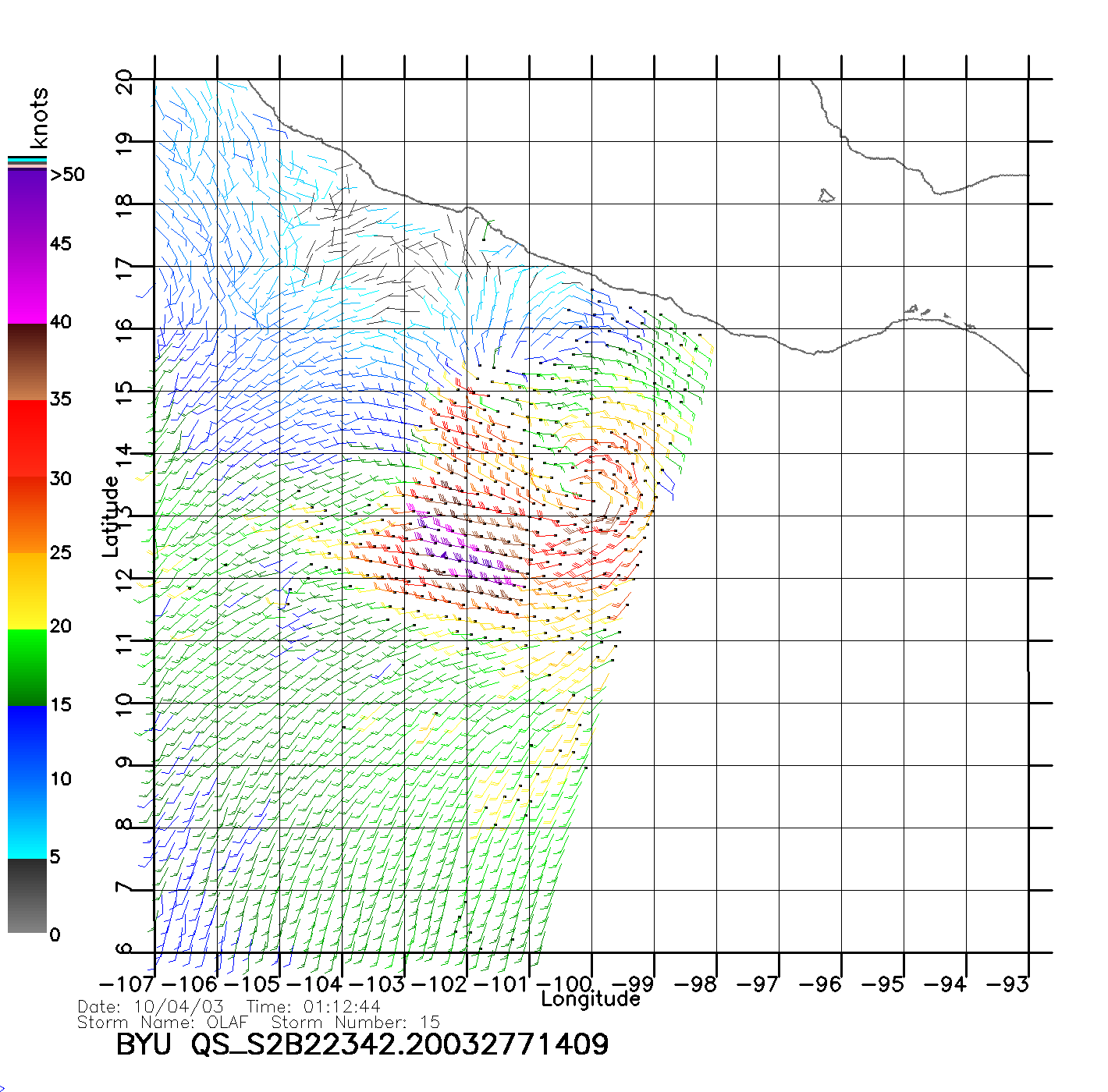Click the blue 10–15 knots legend band
This screenshot has width=1108, height=1092.
(27, 743)
